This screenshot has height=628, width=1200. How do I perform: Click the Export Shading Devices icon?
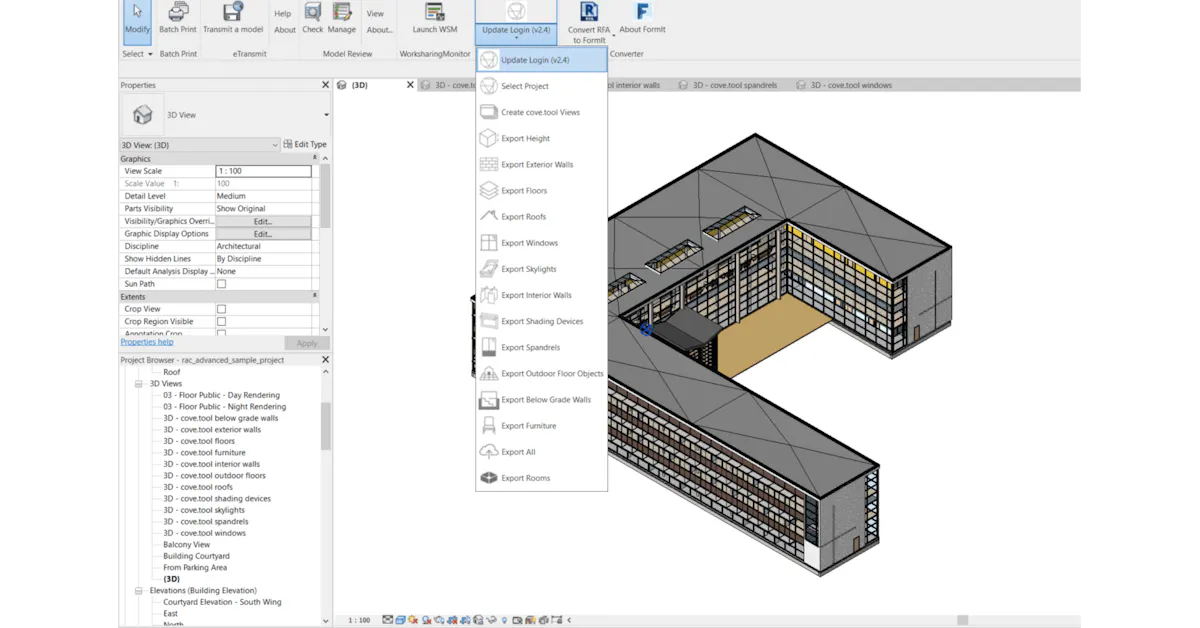click(x=488, y=321)
